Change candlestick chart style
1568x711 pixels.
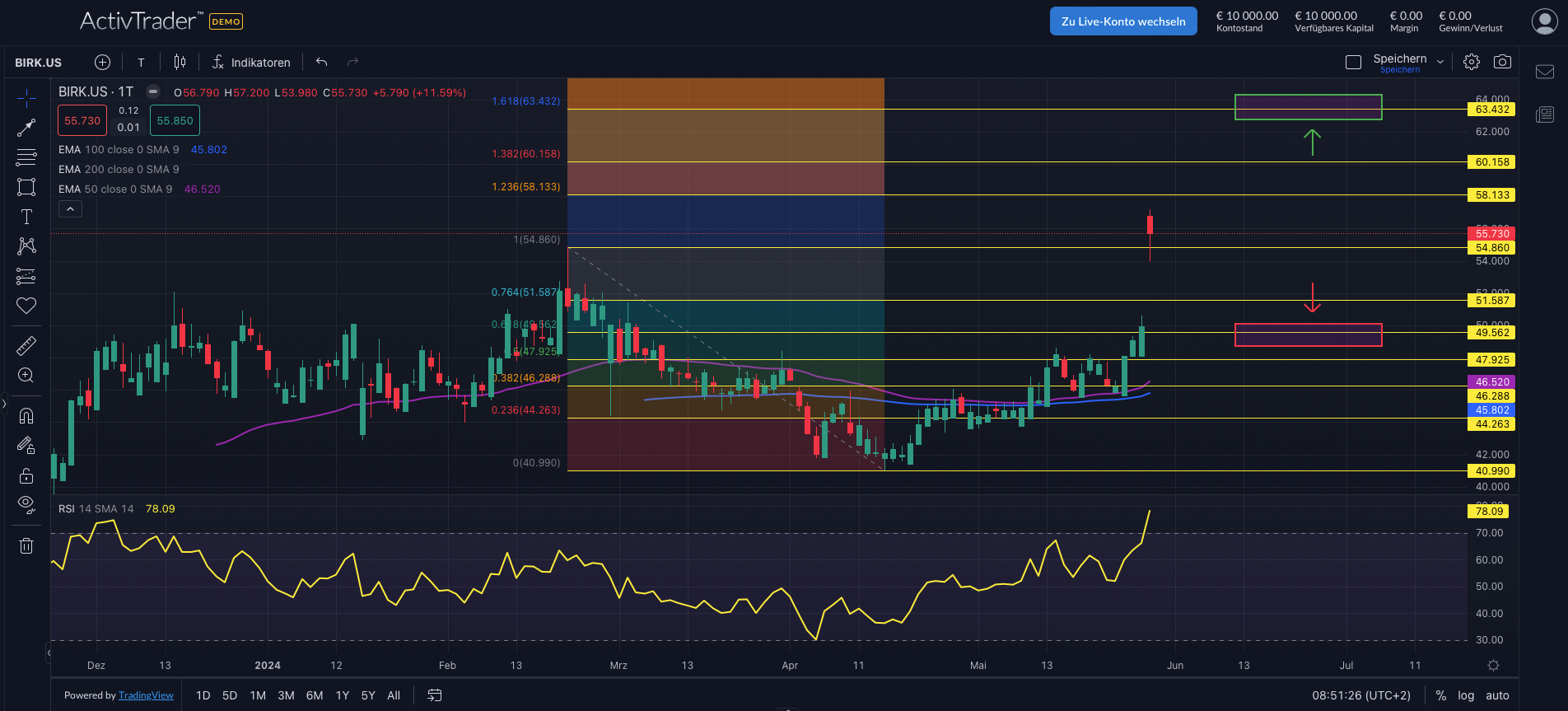point(180,62)
